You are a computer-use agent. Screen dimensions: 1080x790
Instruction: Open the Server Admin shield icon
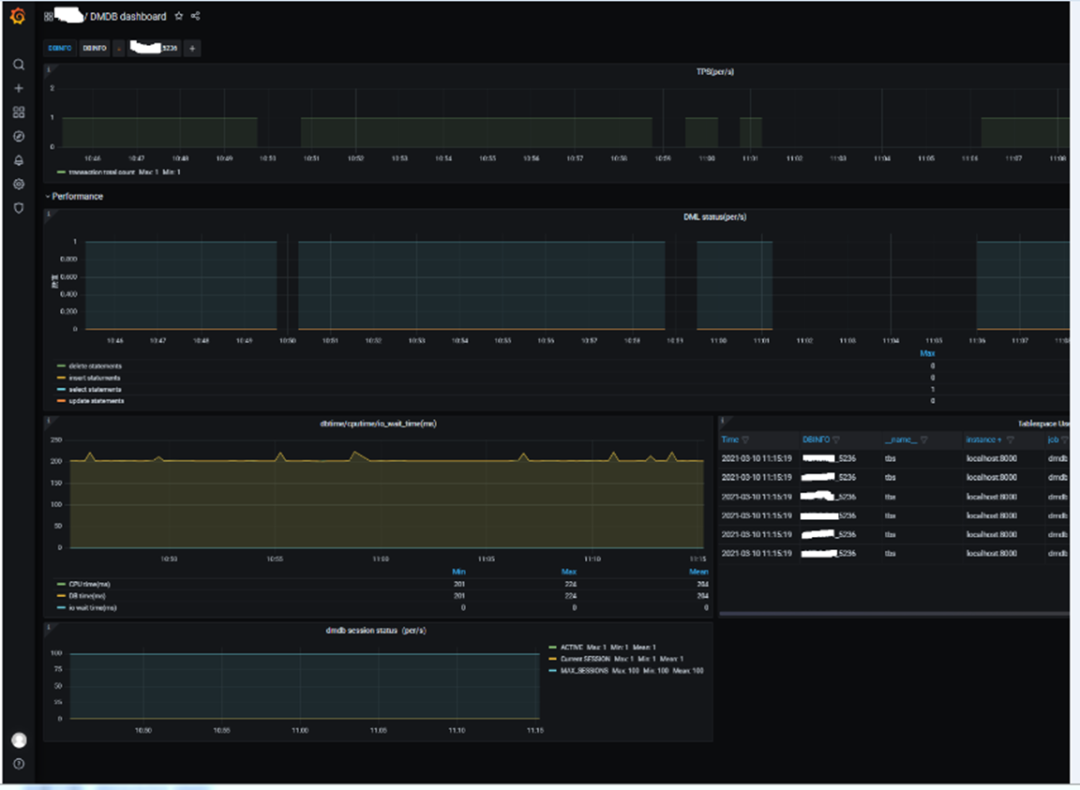[x=18, y=208]
